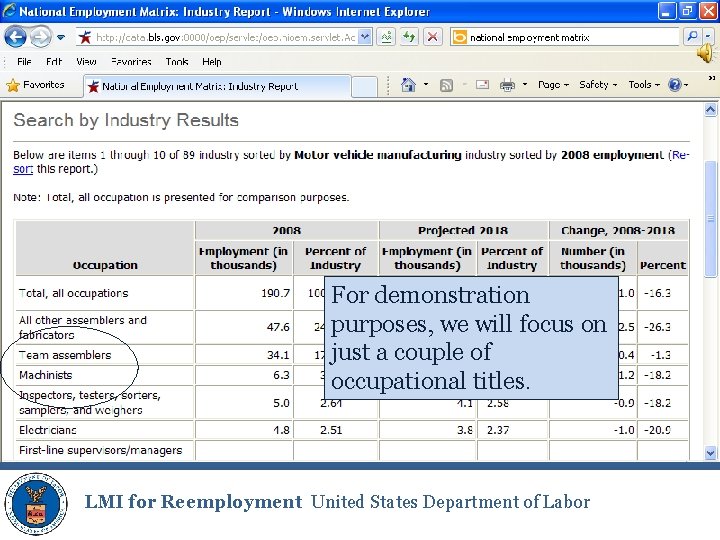Click the browser Forward arrow button
720x540 pixels.
click(40, 37)
